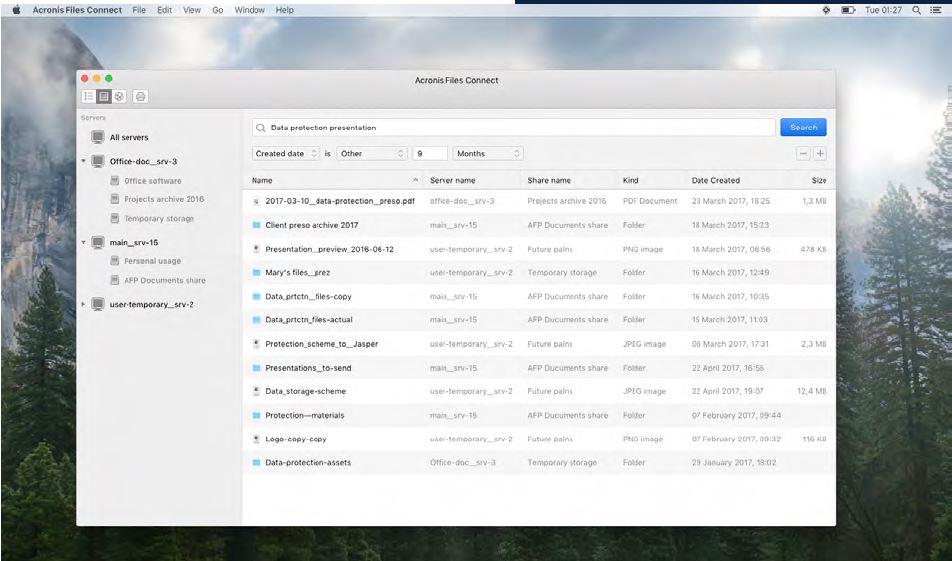Screen dimensions: 952x561
Task: Click folder icon of Data-protection-assets
Action: (256, 463)
